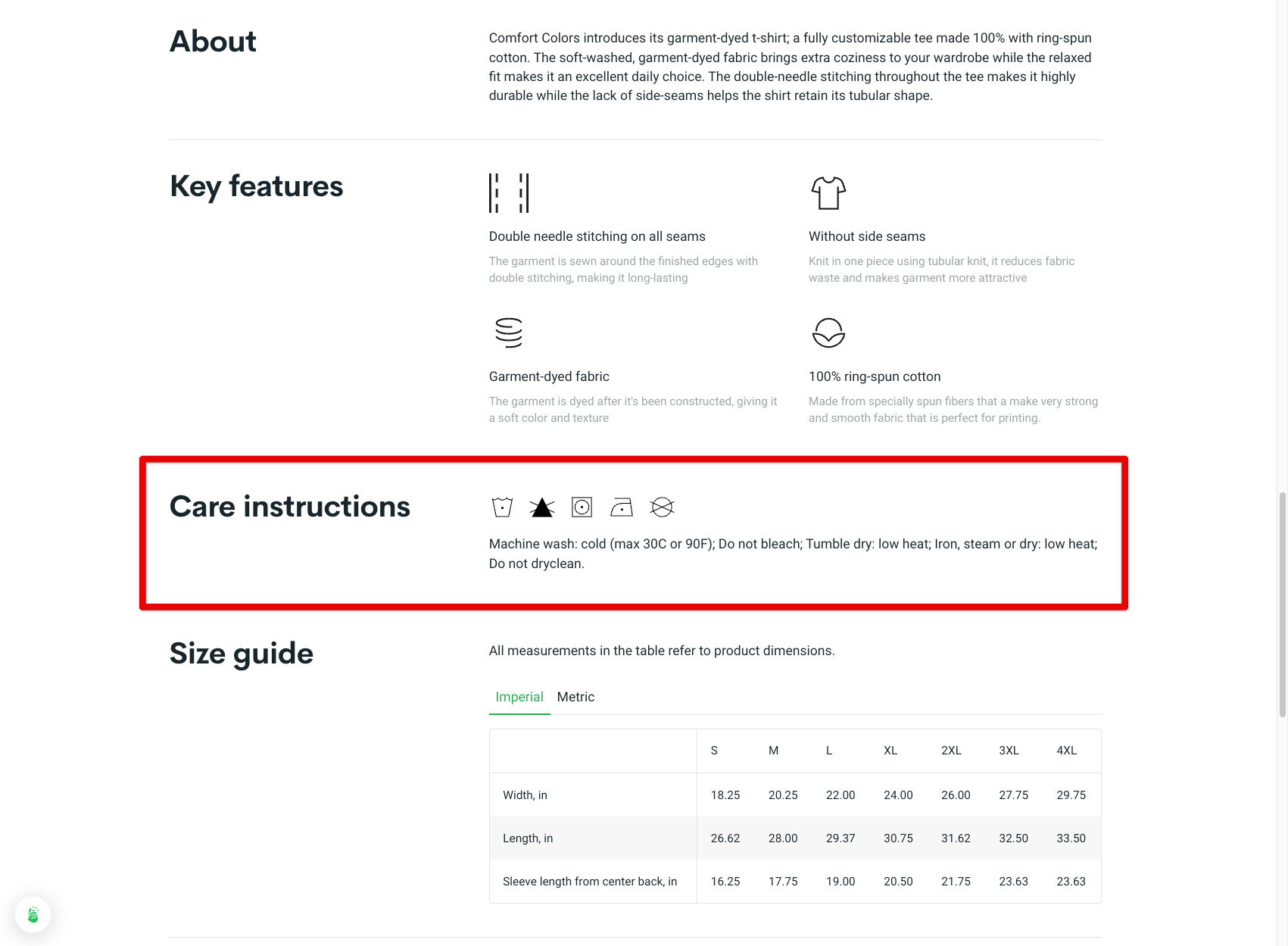Click the do not dryclean icon
1288x946 pixels.
(662, 507)
